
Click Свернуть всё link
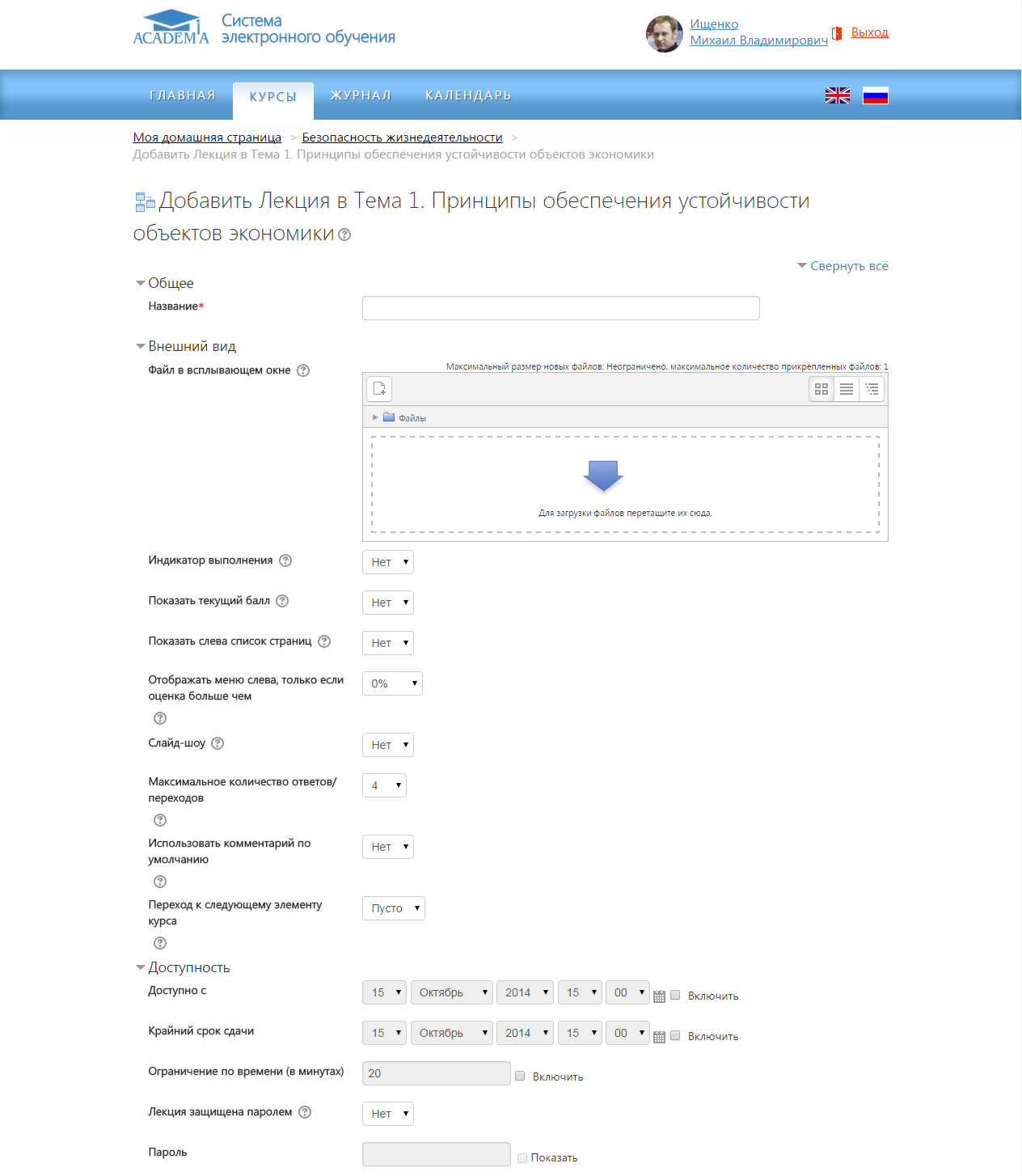849,266
